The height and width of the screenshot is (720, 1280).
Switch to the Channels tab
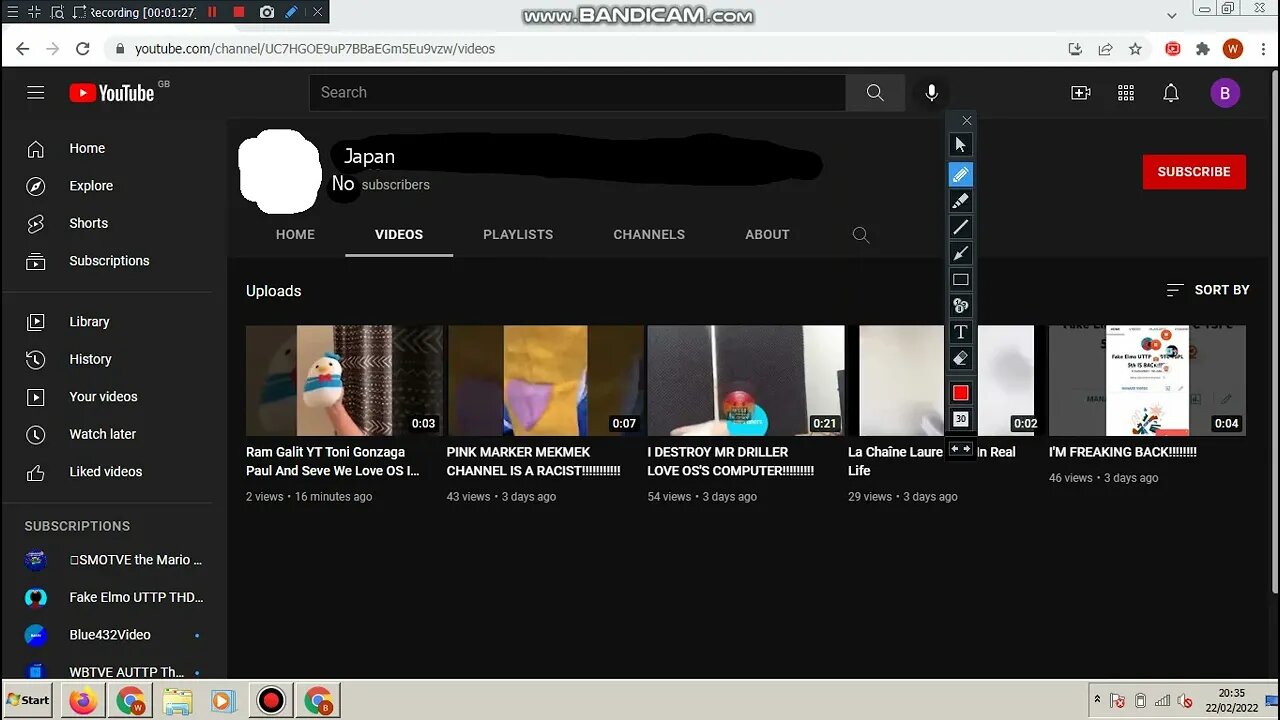[x=649, y=234]
